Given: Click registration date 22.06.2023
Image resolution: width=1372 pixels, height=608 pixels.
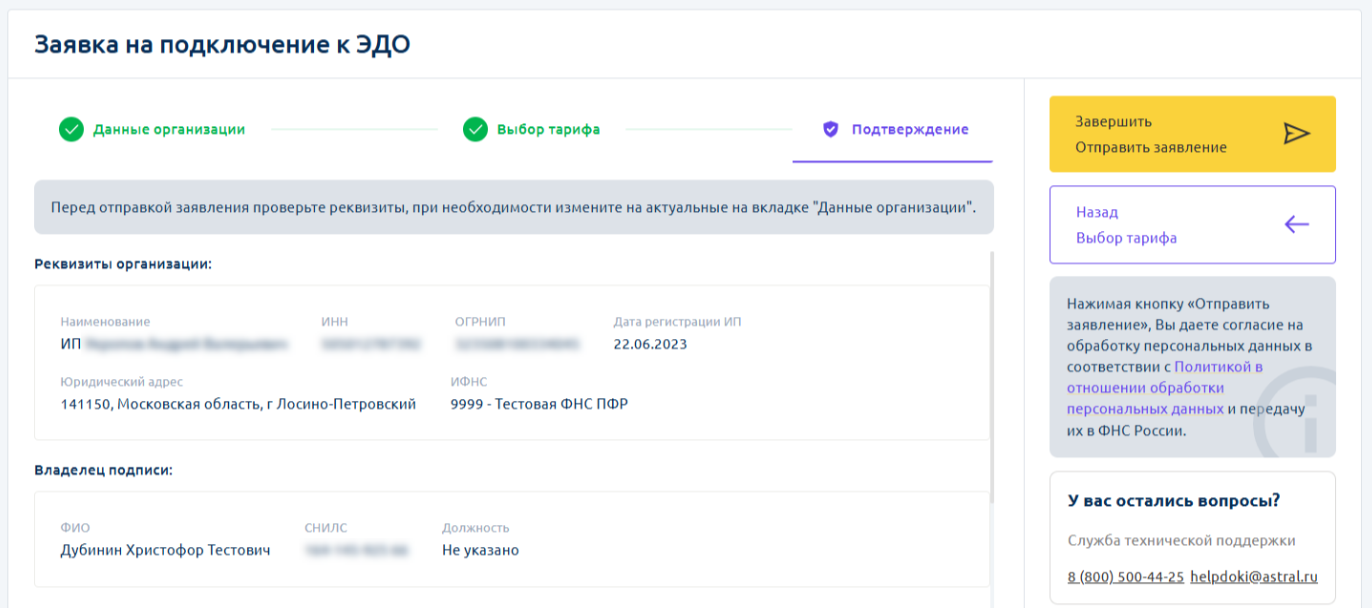Looking at the screenshot, I should click(650, 344).
